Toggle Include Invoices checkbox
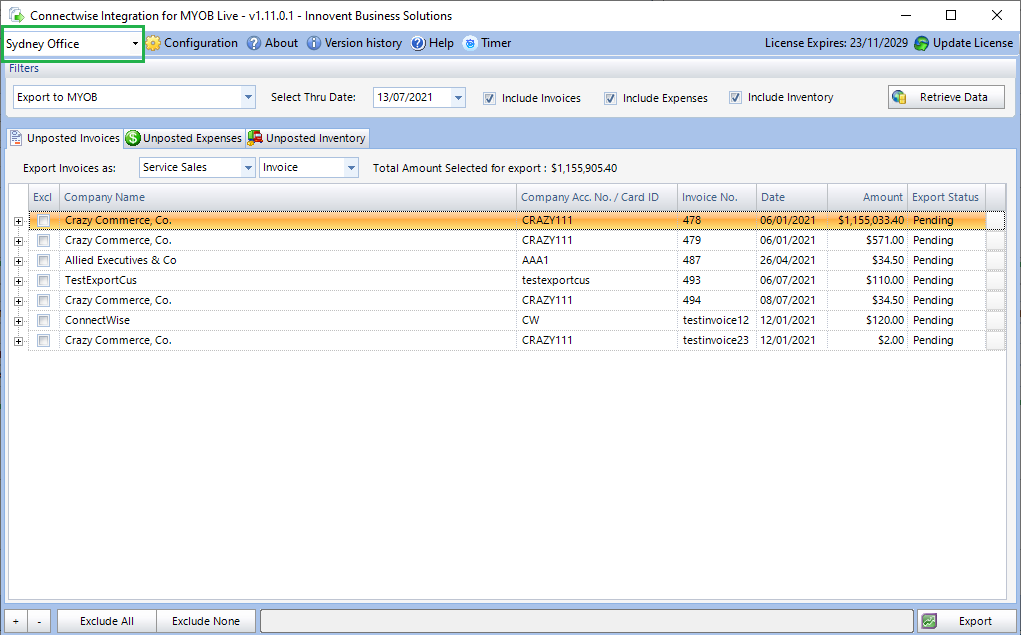The width and height of the screenshot is (1021, 635). (x=489, y=98)
